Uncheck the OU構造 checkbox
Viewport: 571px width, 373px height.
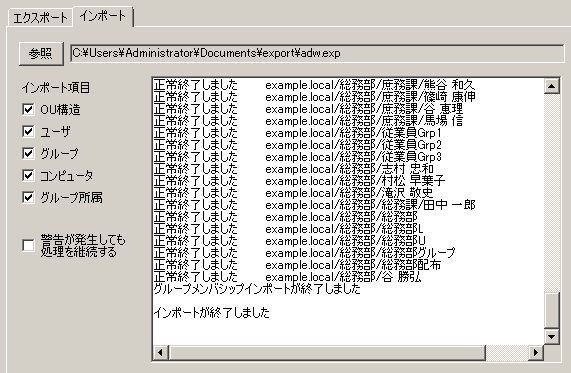coord(28,109)
